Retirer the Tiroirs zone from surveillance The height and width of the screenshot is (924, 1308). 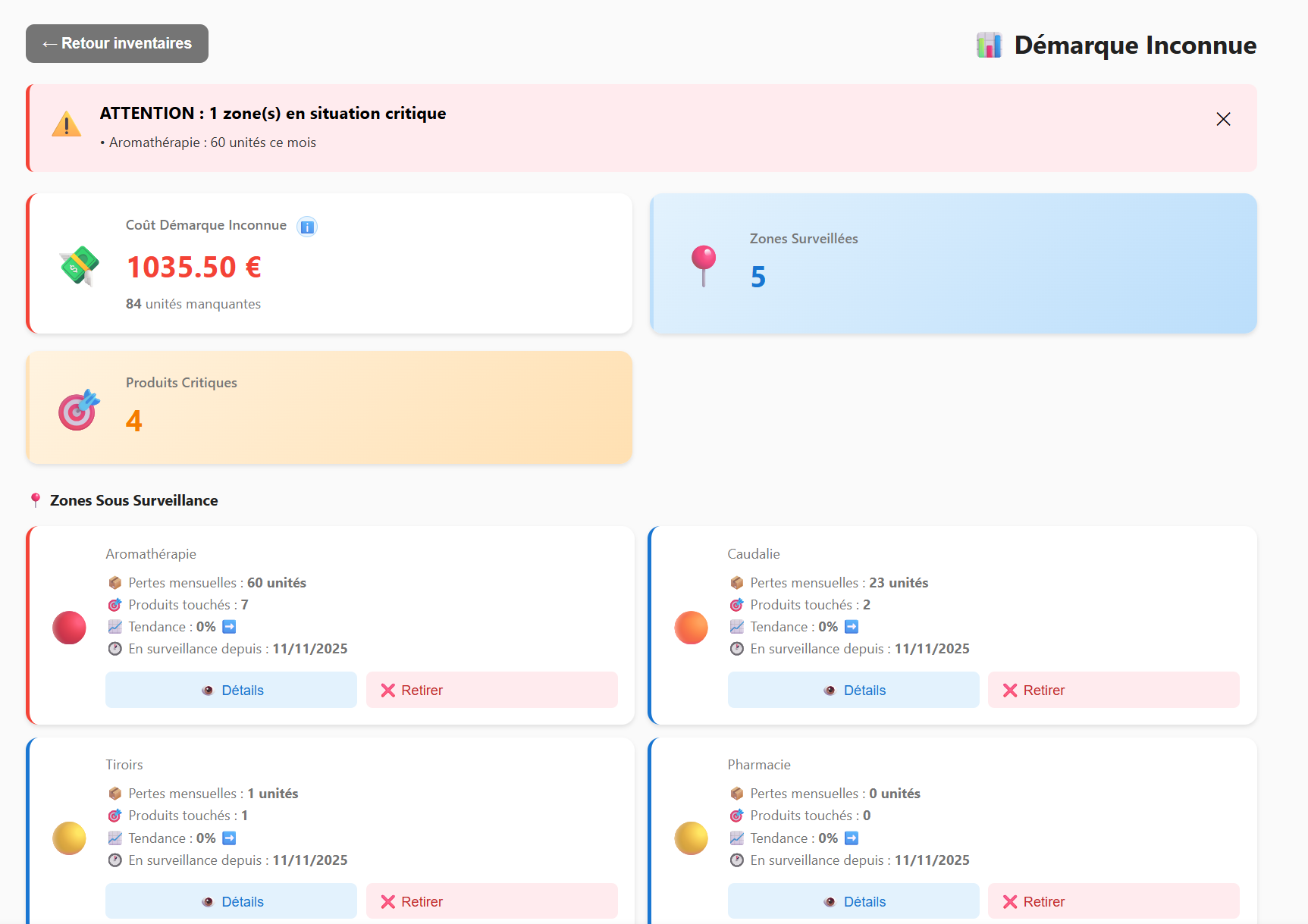pos(491,901)
